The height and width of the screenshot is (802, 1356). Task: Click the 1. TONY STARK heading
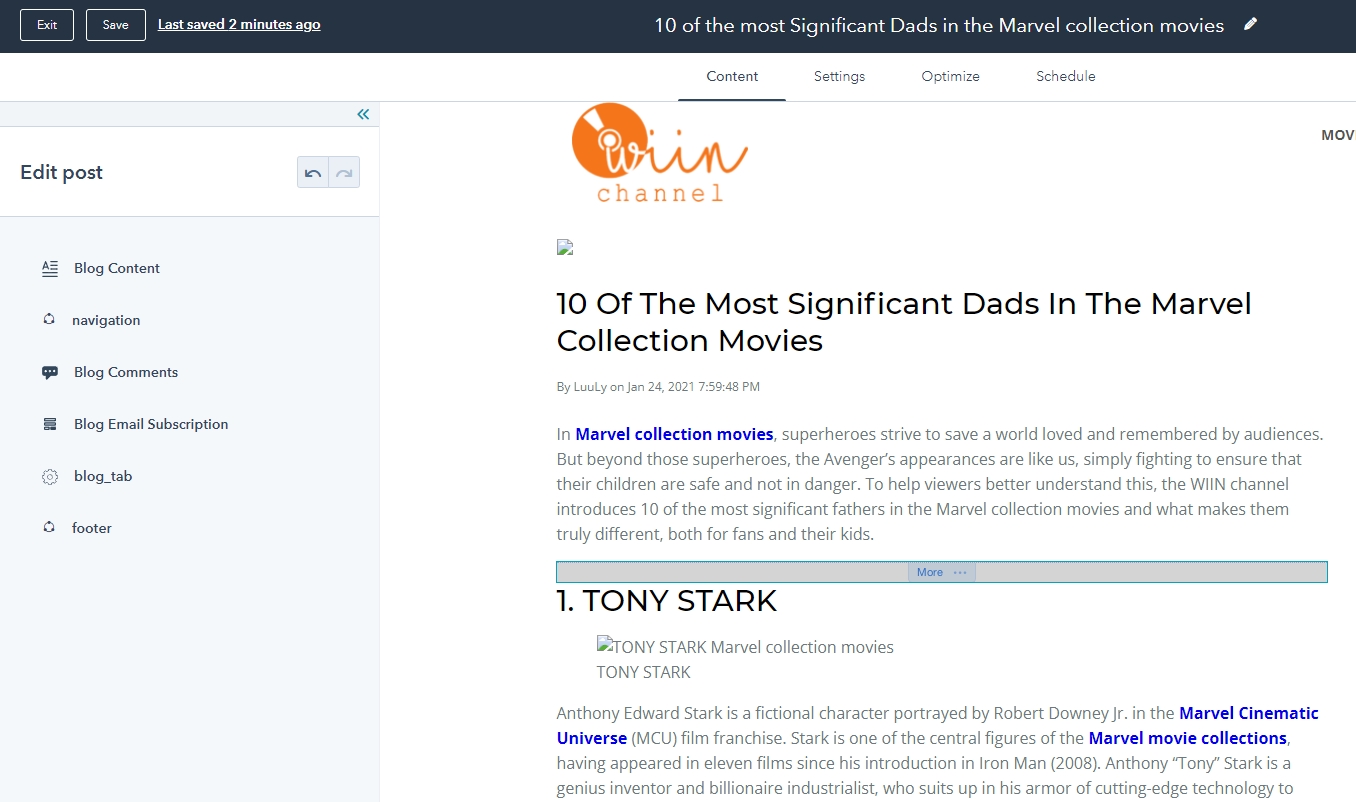[x=667, y=601]
